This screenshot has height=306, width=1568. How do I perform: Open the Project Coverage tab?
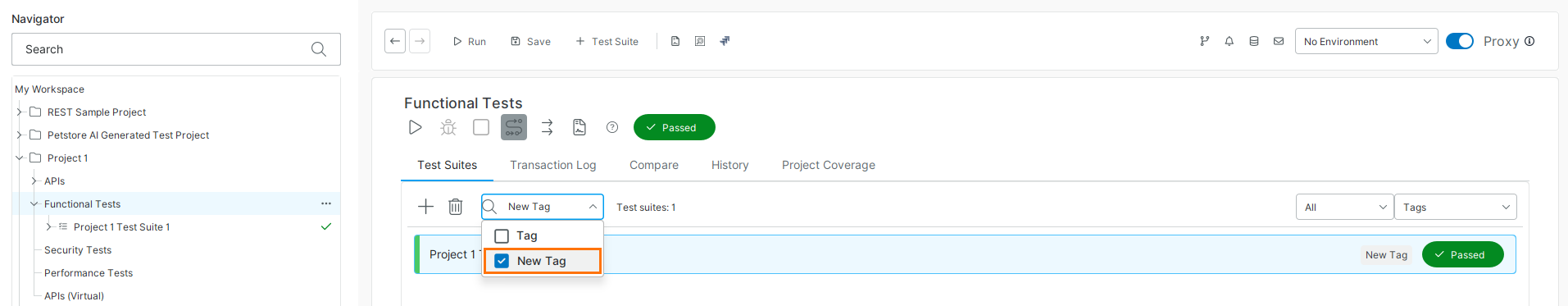click(829, 165)
